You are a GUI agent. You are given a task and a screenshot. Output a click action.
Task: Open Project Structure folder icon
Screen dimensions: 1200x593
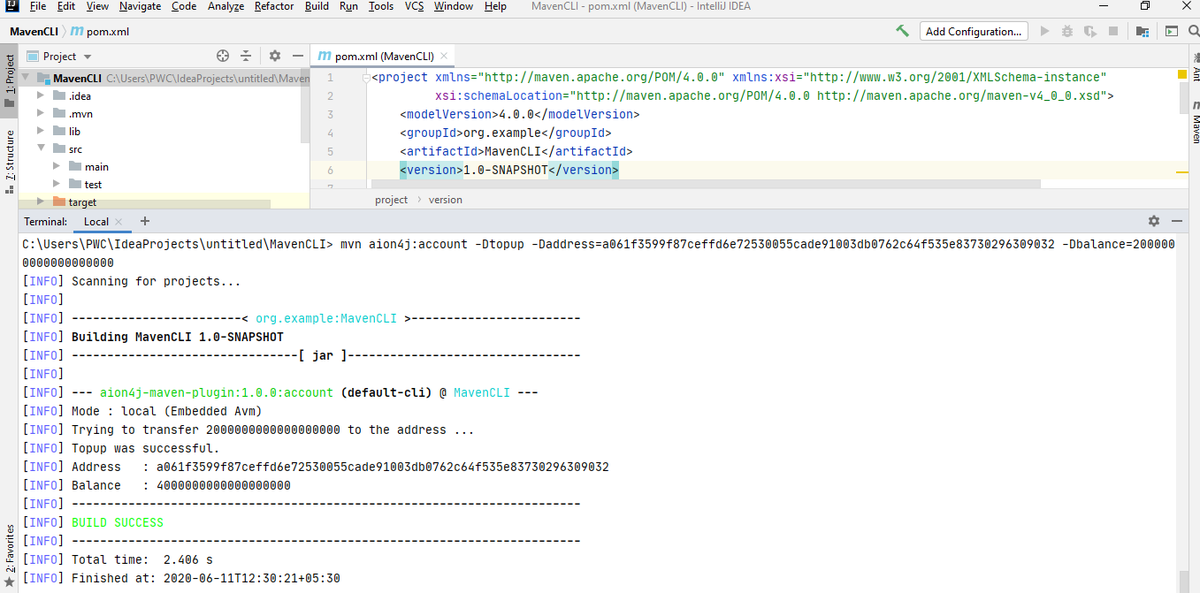1142,31
